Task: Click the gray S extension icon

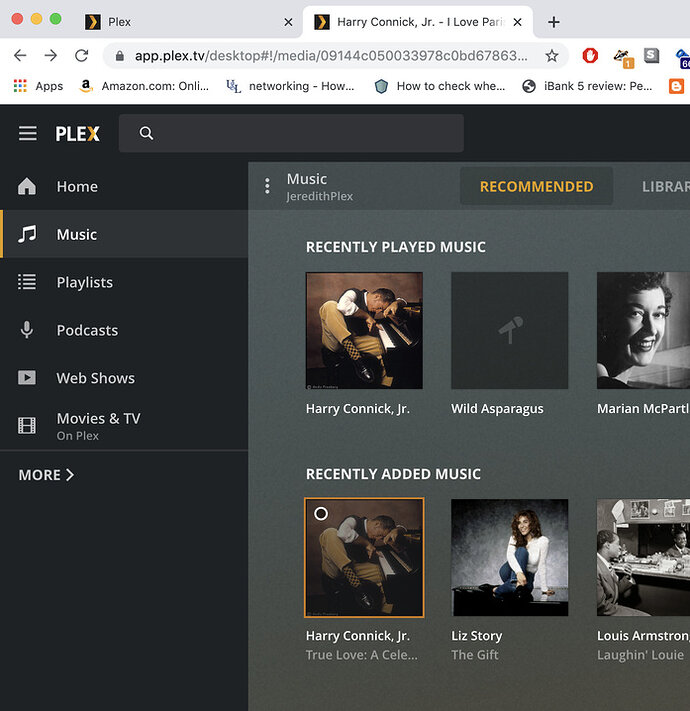Action: 651,55
